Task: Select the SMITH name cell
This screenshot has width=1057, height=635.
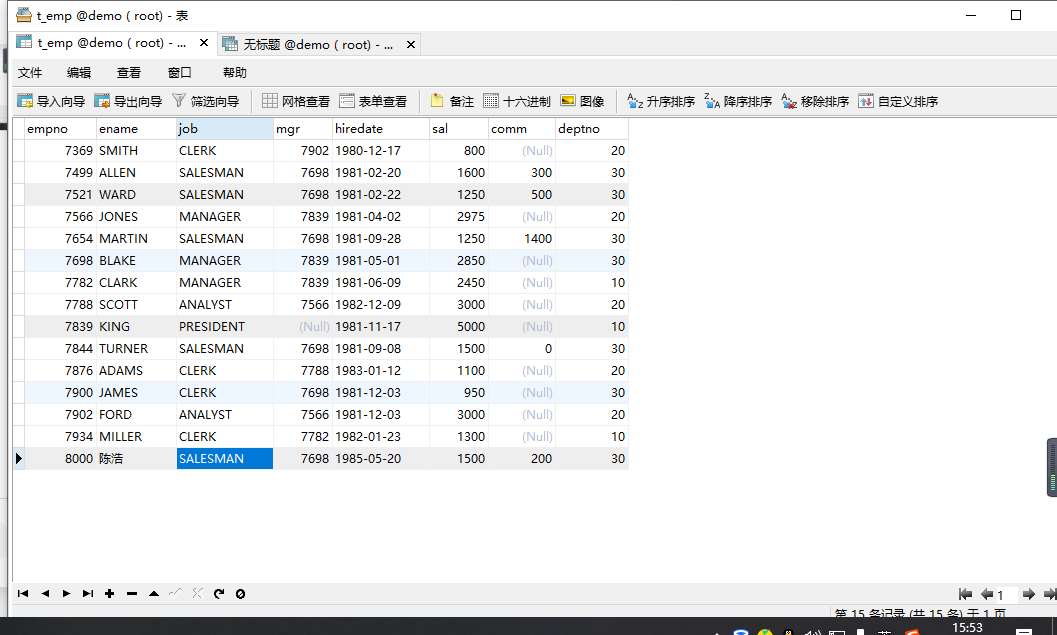Action: [x=136, y=150]
